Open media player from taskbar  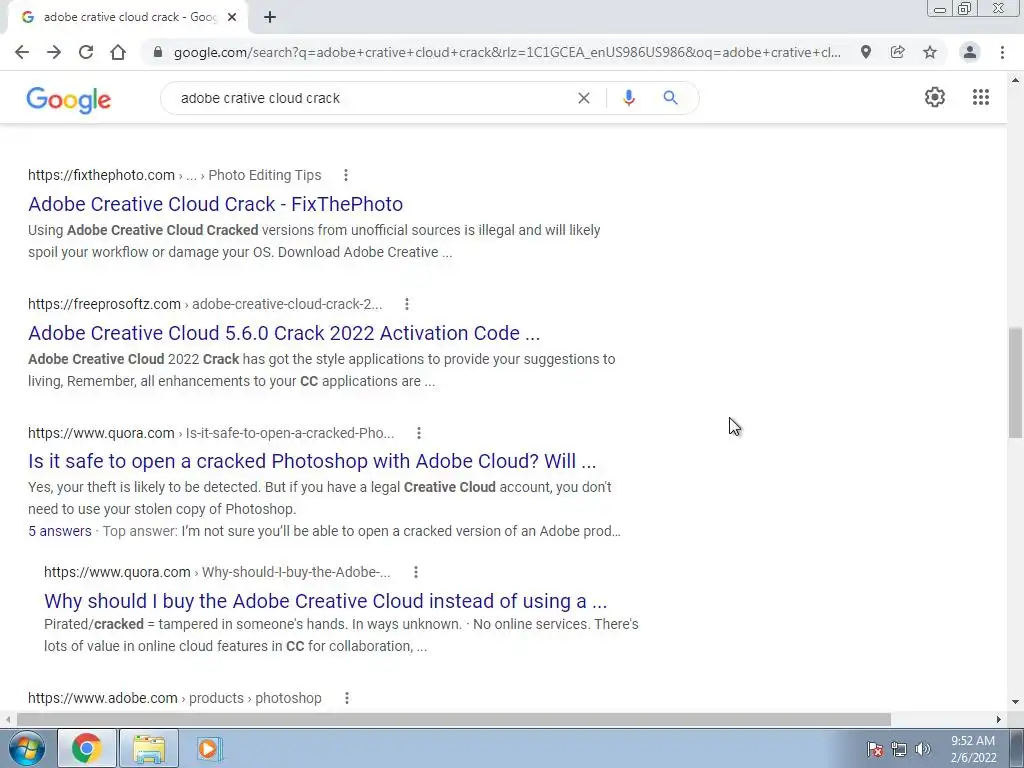click(208, 748)
